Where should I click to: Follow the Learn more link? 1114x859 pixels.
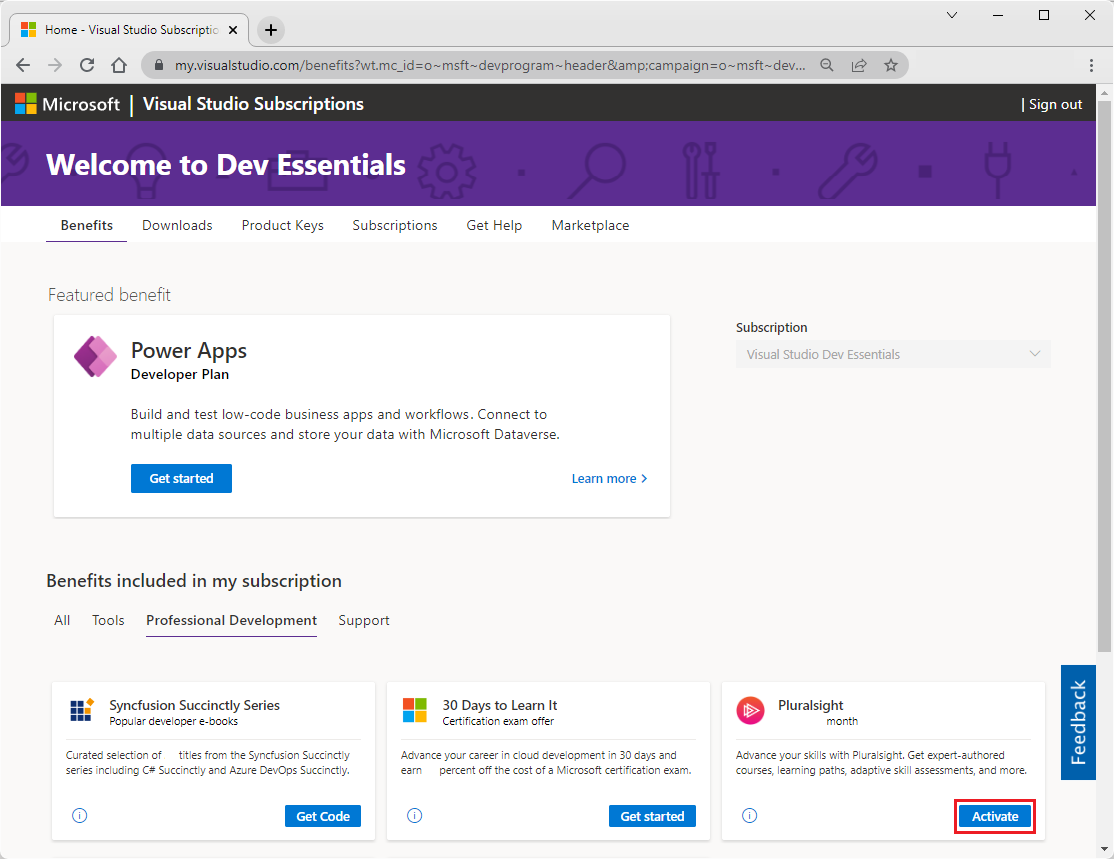click(x=609, y=479)
